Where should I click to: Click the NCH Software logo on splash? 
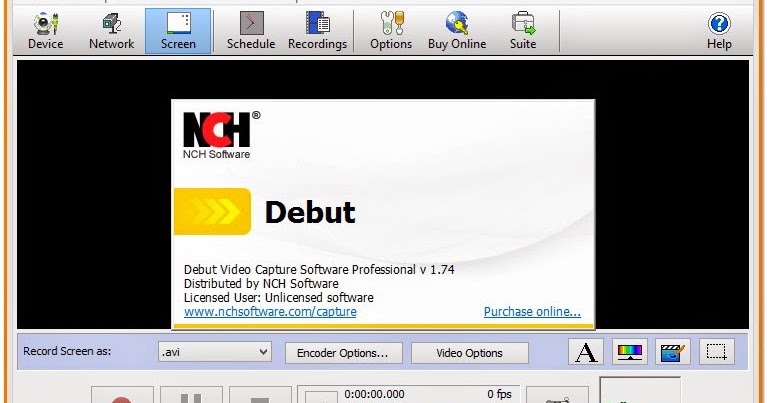[221, 135]
